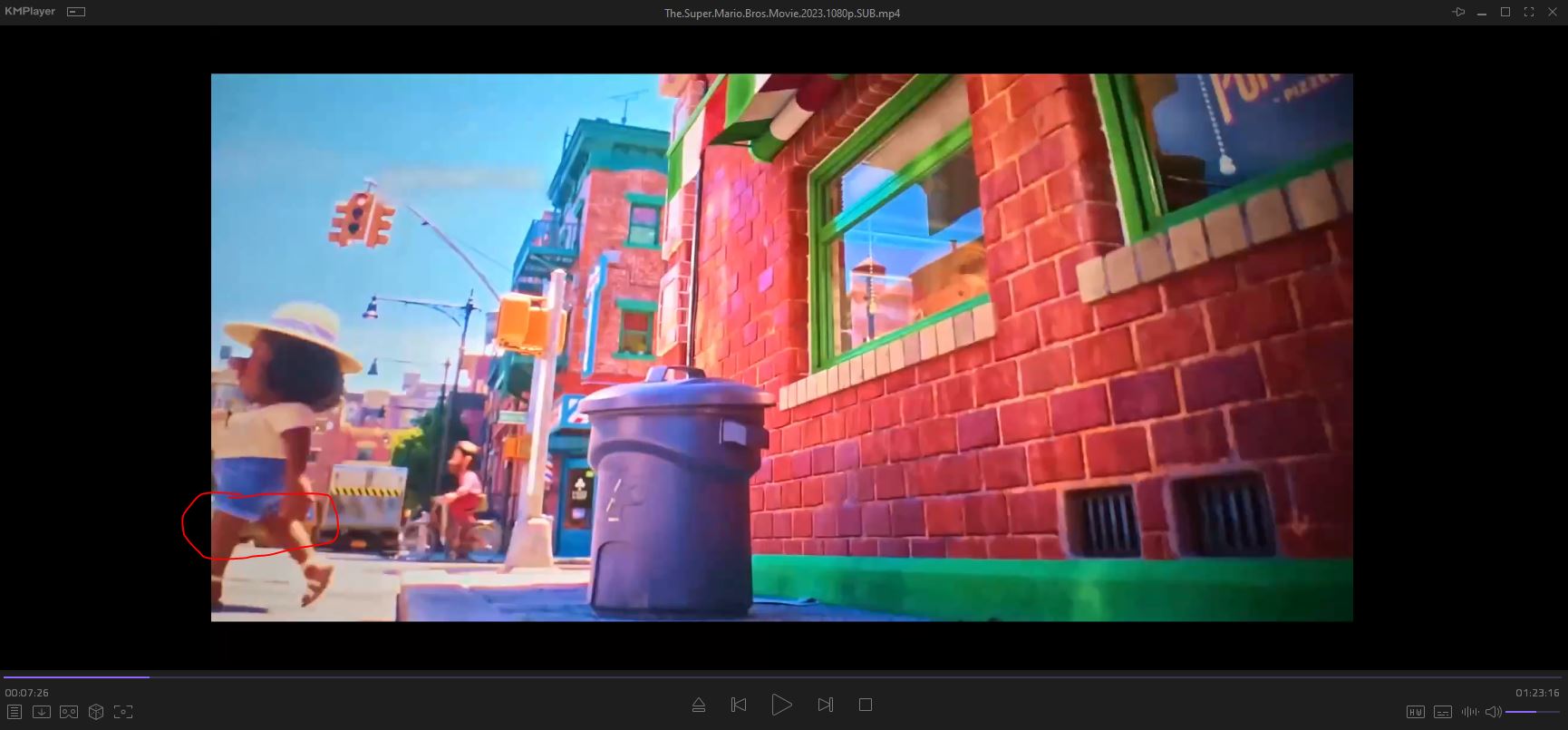Click the screen capture icon

(123, 712)
